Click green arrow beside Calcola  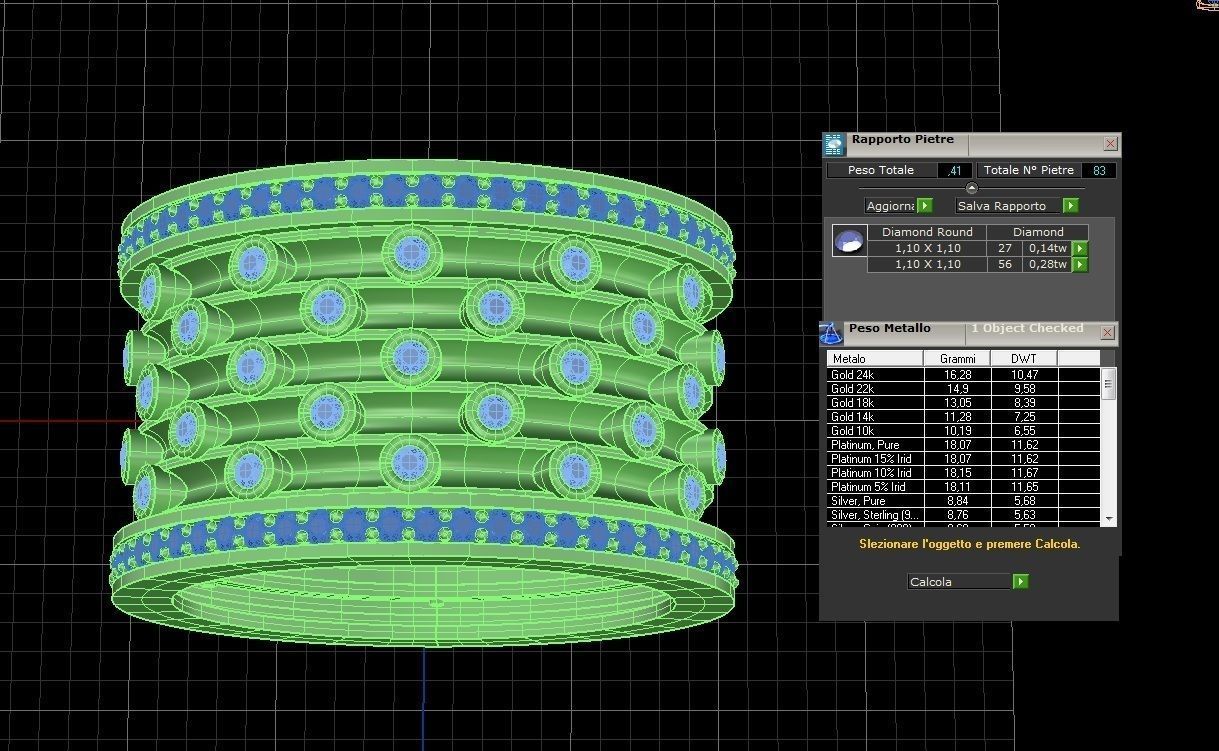1020,582
